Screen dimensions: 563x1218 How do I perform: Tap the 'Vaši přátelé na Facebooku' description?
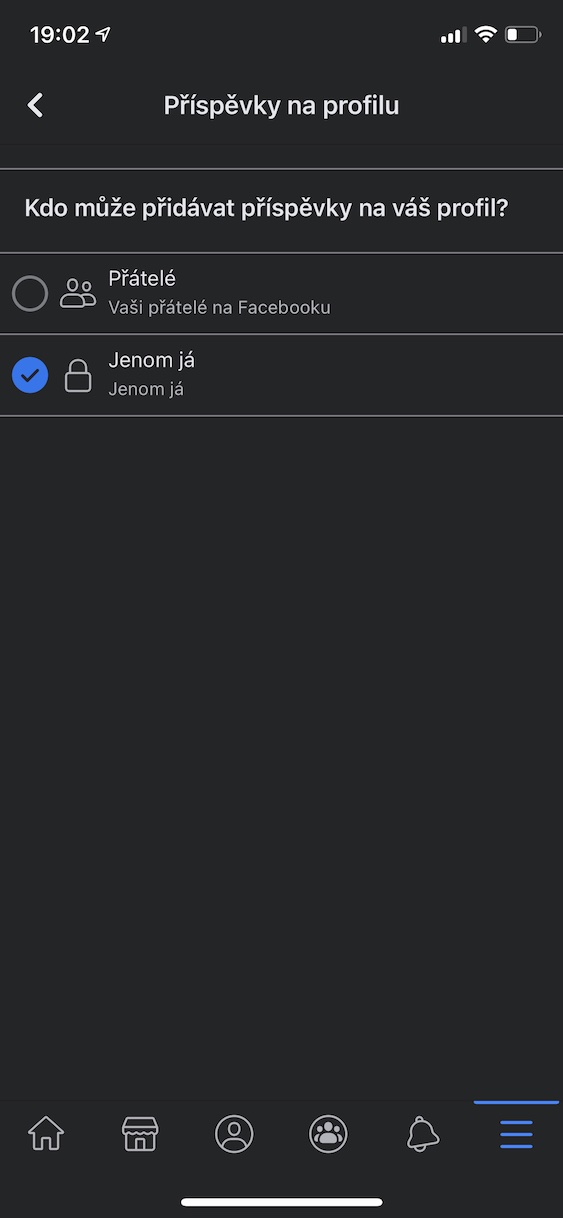(219, 308)
